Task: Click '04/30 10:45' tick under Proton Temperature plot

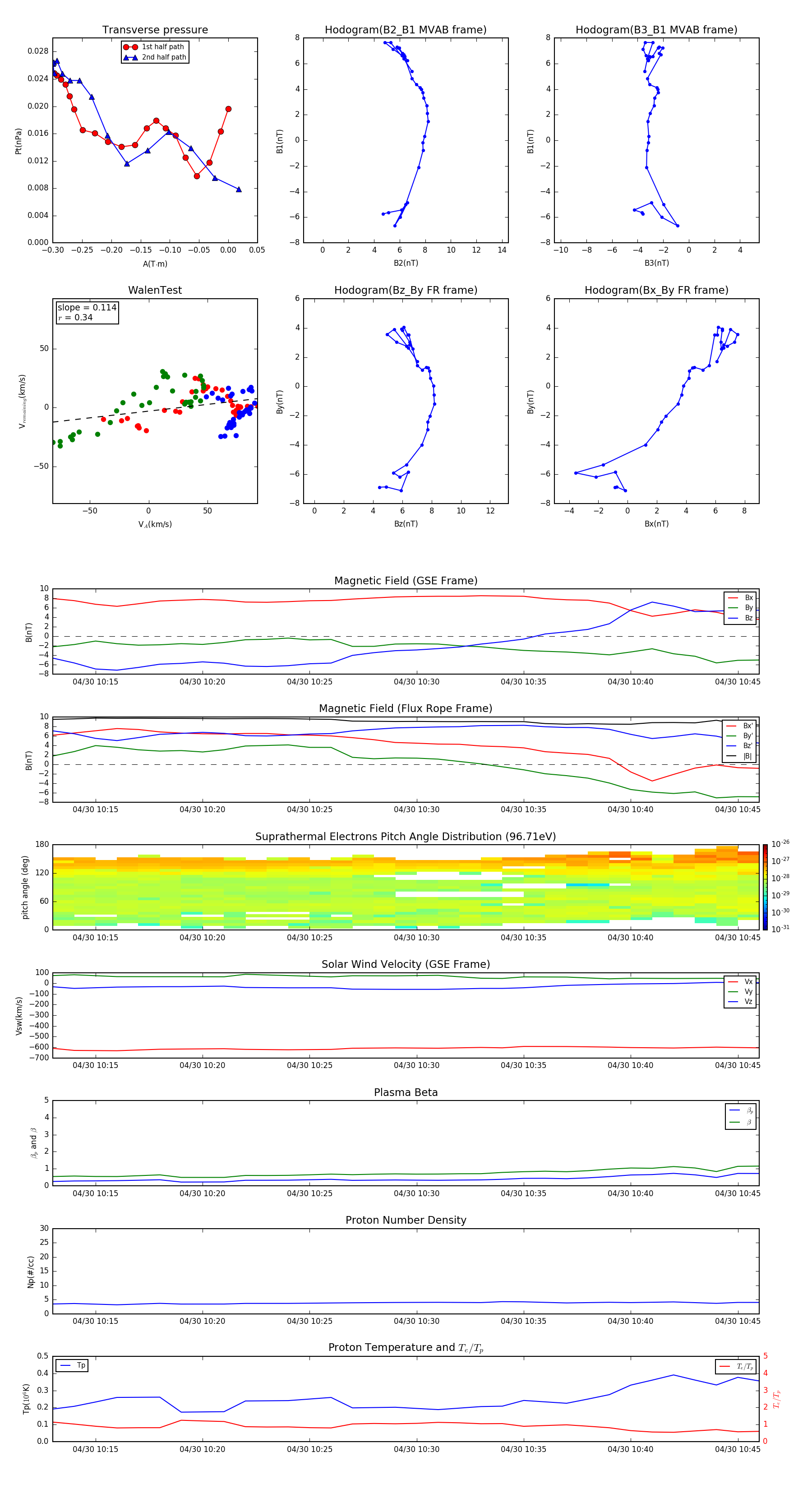Action: point(738,1449)
